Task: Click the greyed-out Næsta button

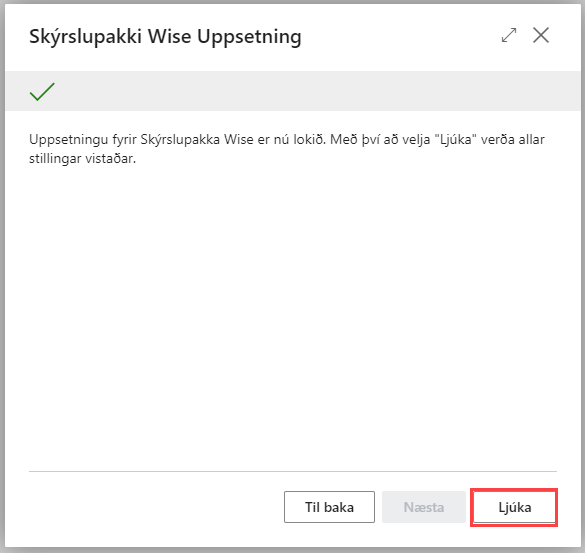Action: [423, 507]
